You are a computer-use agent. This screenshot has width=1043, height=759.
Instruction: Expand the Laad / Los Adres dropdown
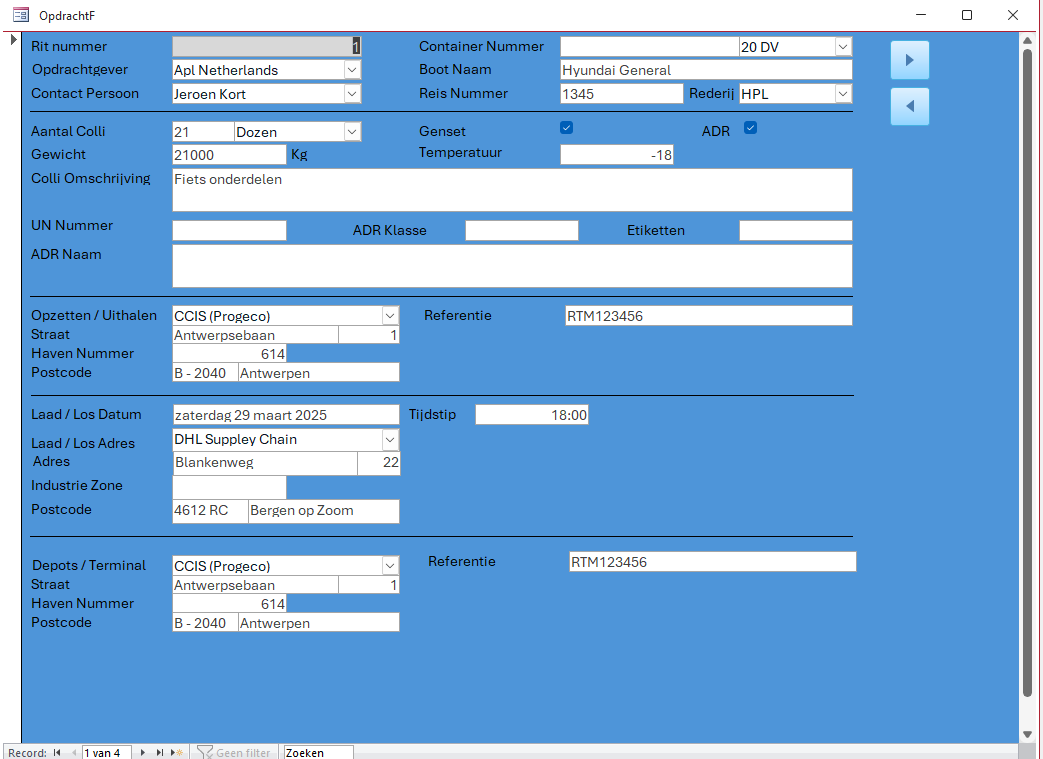pyautogui.click(x=391, y=439)
